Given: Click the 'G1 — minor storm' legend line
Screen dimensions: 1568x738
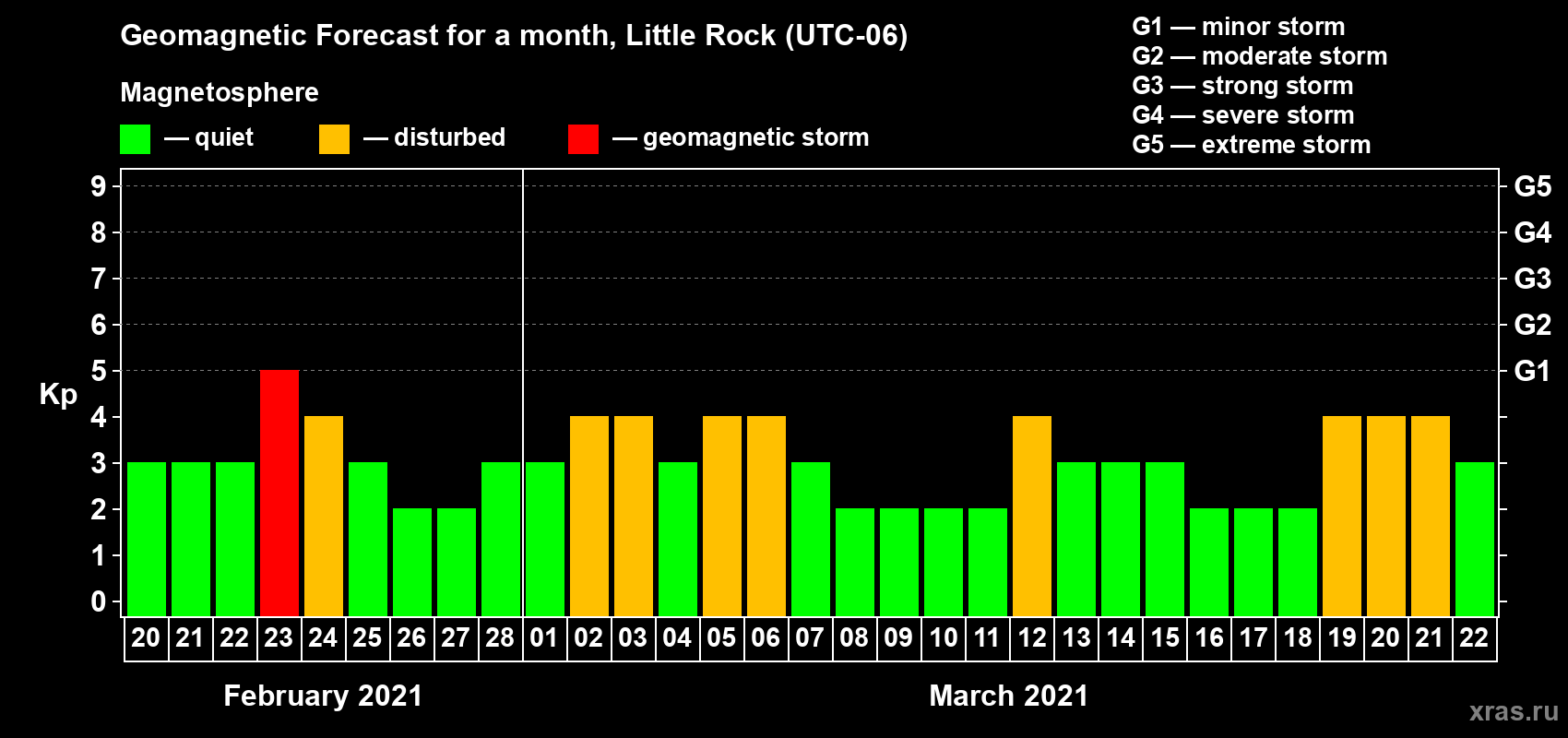Looking at the screenshot, I should click(1239, 27).
